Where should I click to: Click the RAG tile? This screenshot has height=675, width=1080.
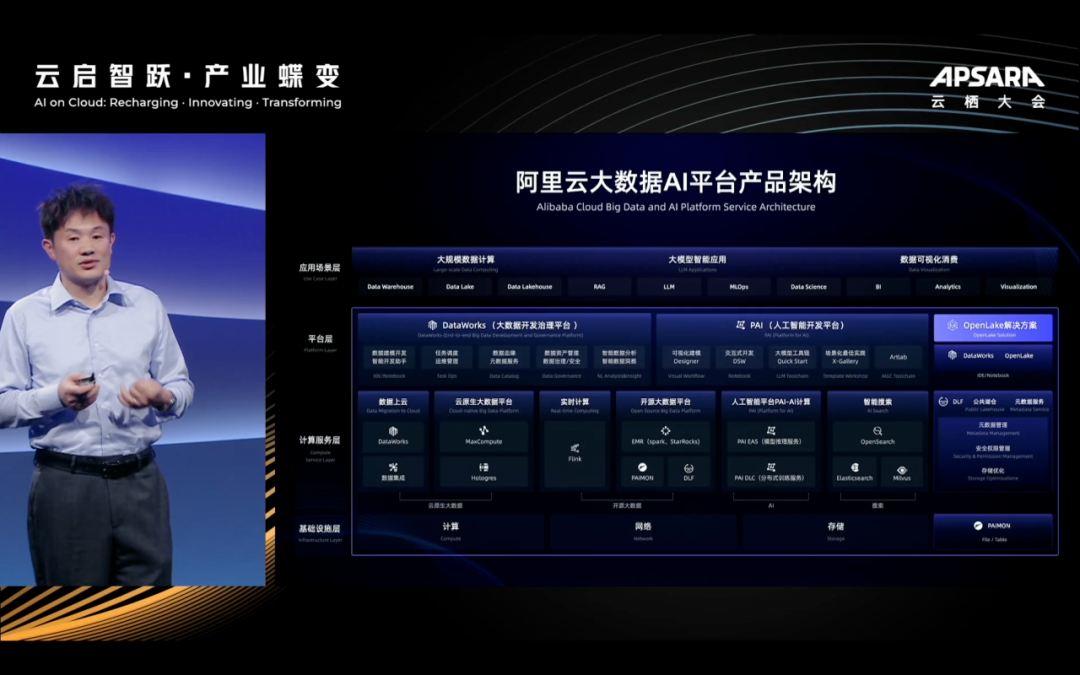599,287
